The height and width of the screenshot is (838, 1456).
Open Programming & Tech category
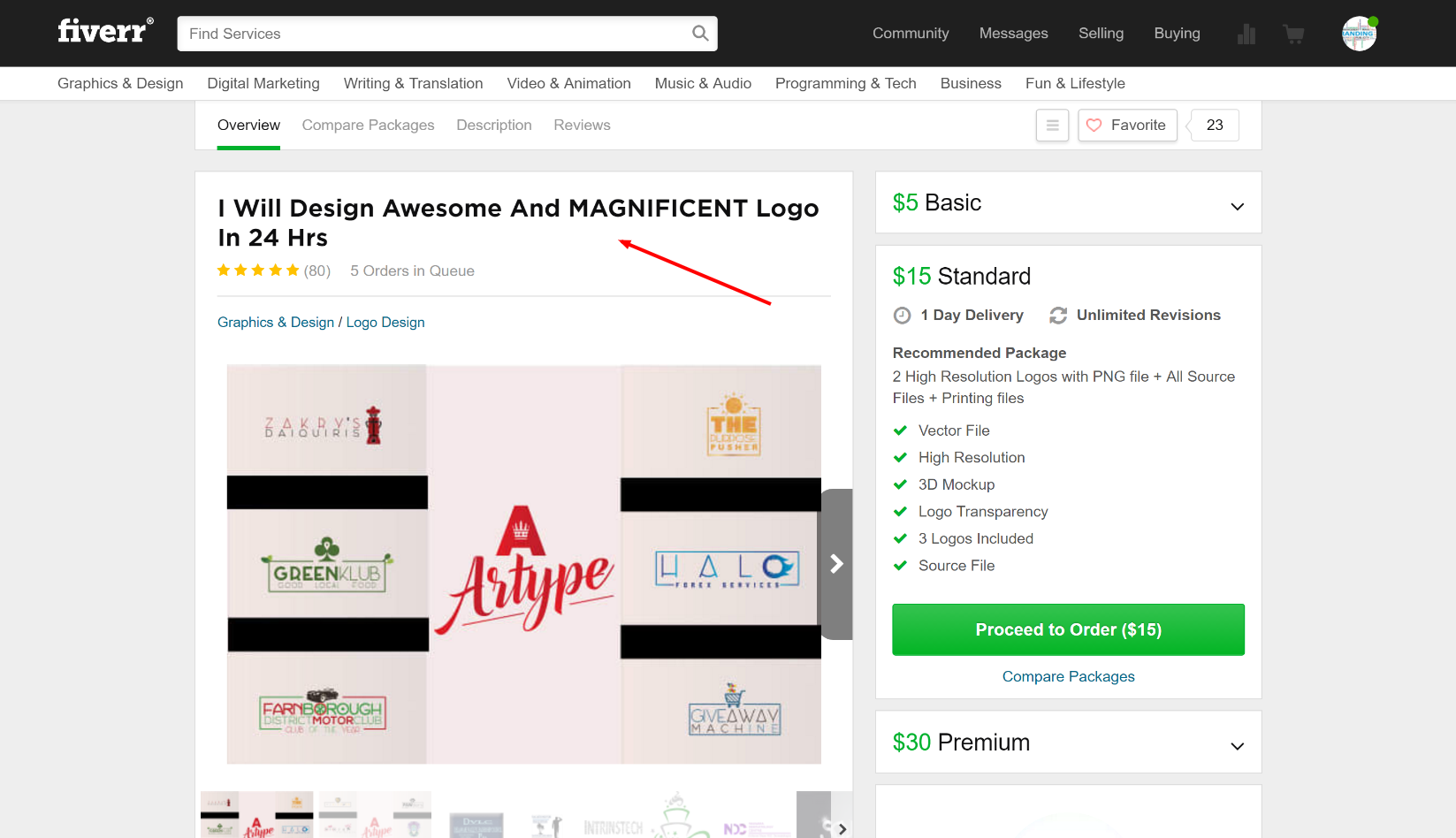[x=846, y=83]
